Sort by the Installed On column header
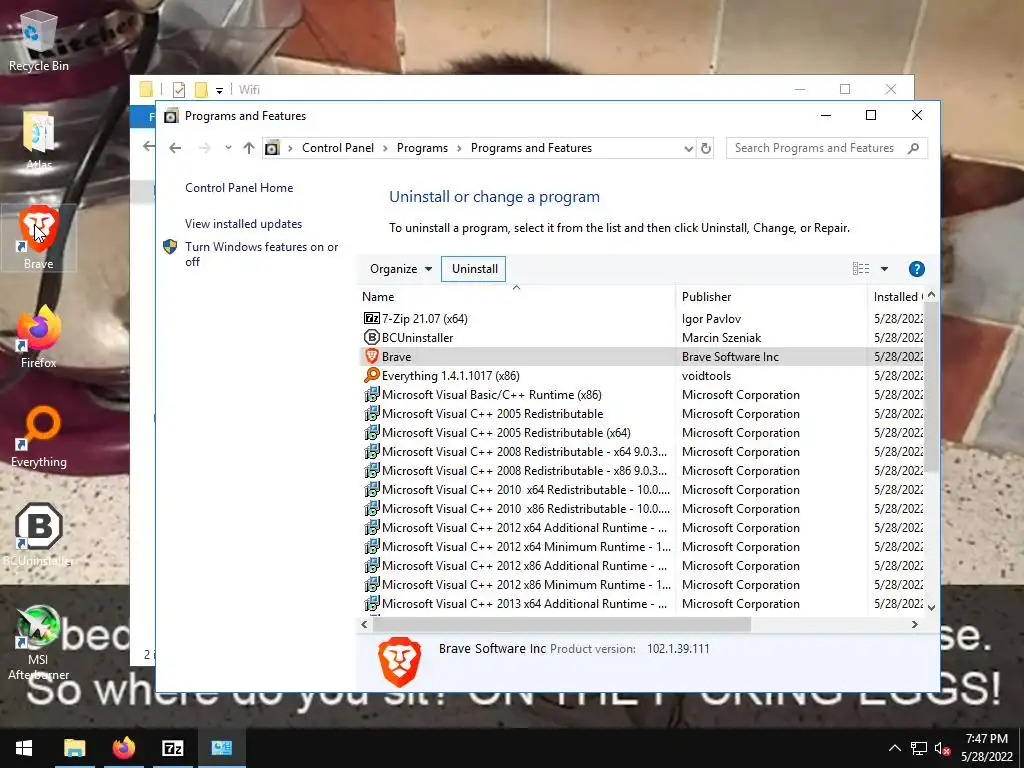The width and height of the screenshot is (1024, 768). pos(897,296)
